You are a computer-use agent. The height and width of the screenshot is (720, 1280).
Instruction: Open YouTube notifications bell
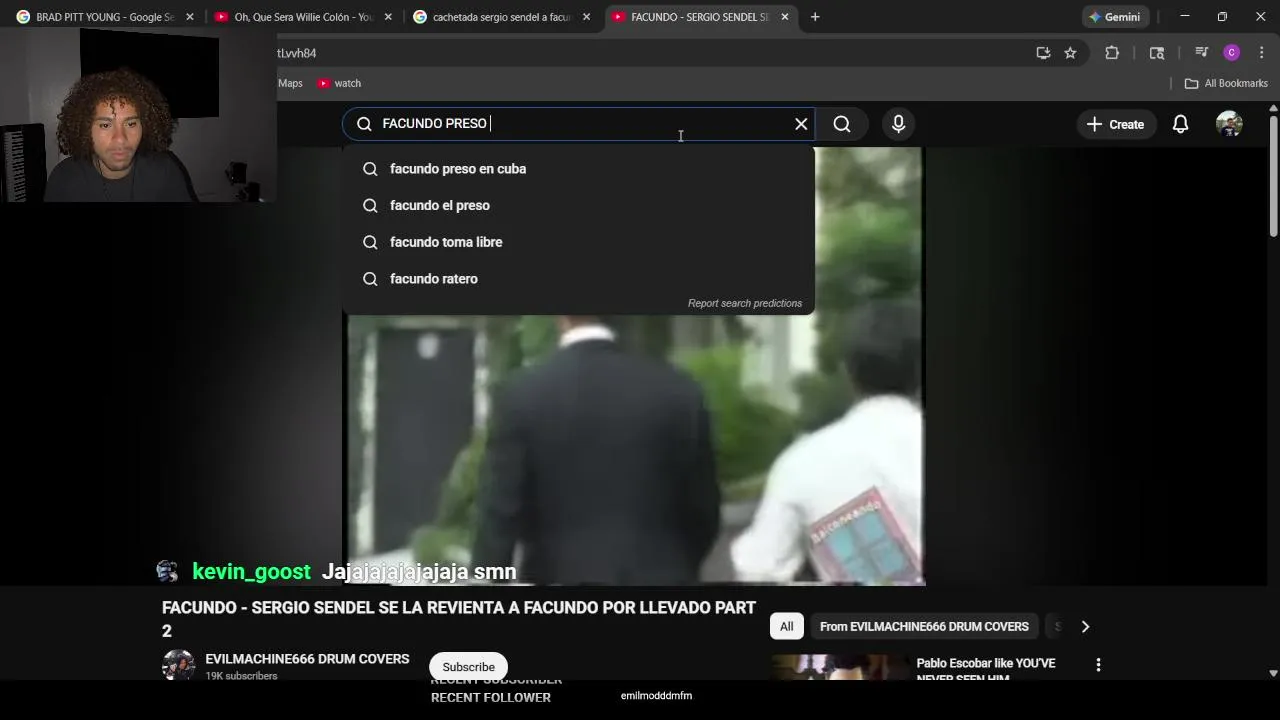click(1180, 124)
